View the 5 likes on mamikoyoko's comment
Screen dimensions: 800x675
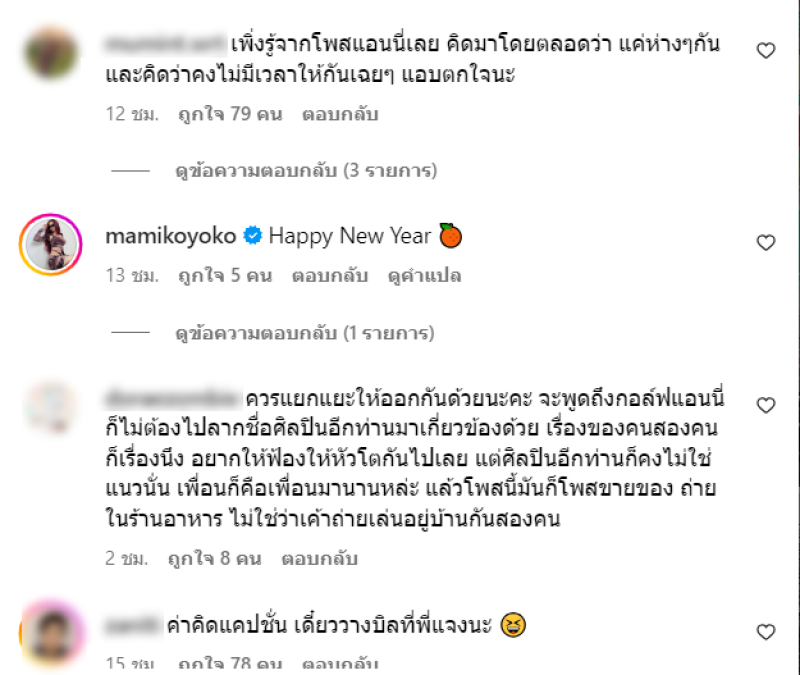(x=225, y=276)
